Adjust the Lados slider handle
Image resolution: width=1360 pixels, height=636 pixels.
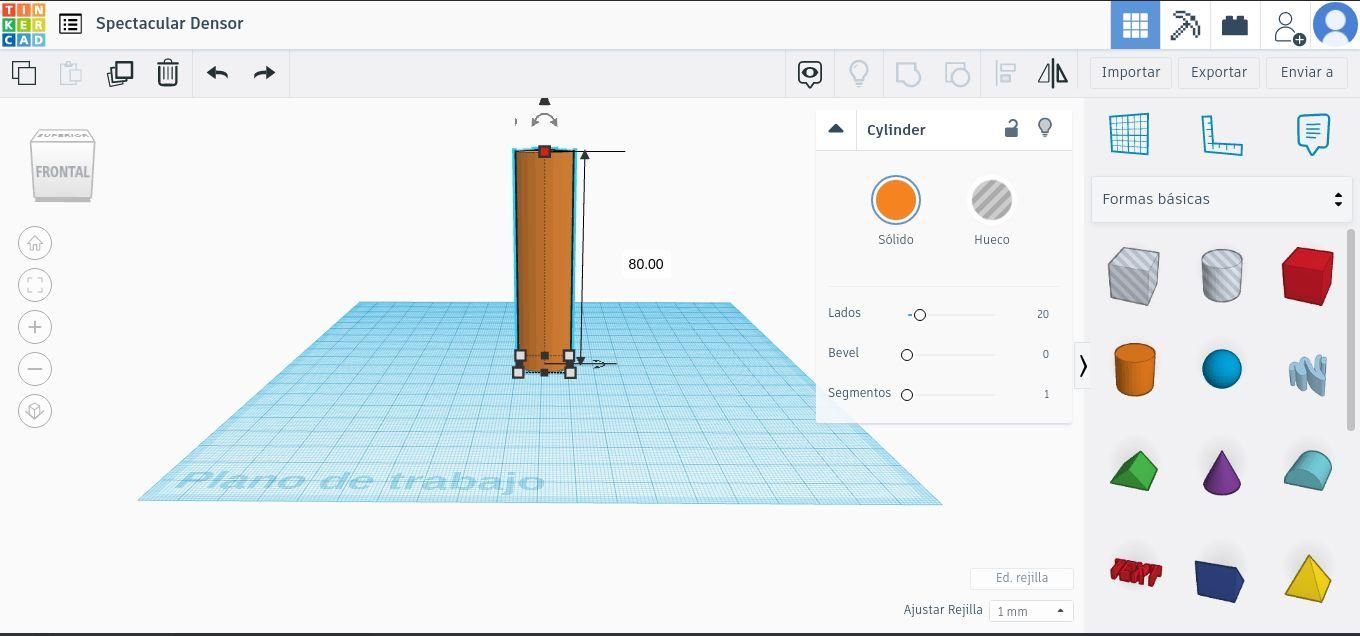920,315
